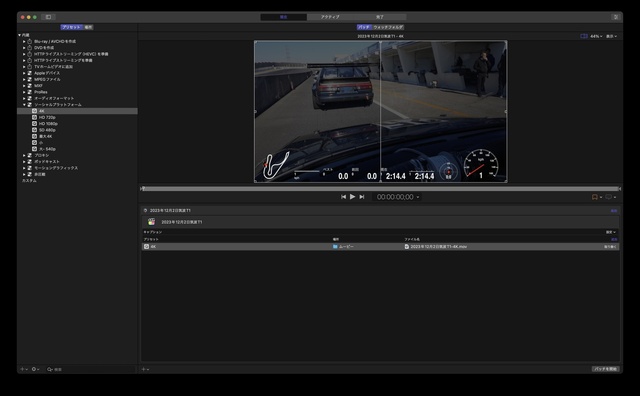Collapse the ソーシャルプラットフォーム group
Image resolution: width=640 pixels, height=396 pixels.
pos(24,105)
